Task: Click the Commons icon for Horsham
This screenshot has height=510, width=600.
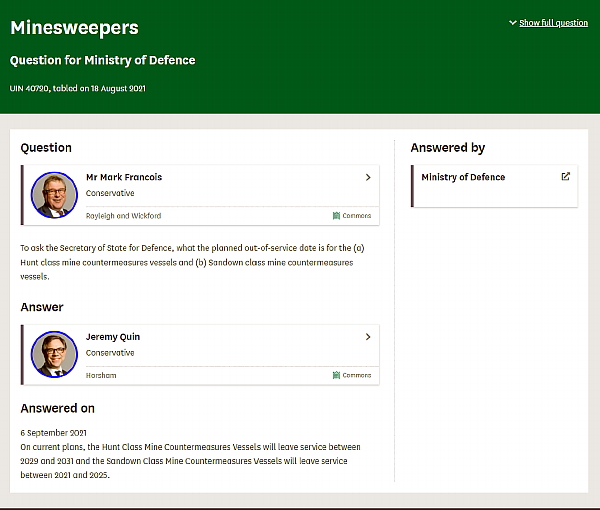Action: [x=336, y=375]
